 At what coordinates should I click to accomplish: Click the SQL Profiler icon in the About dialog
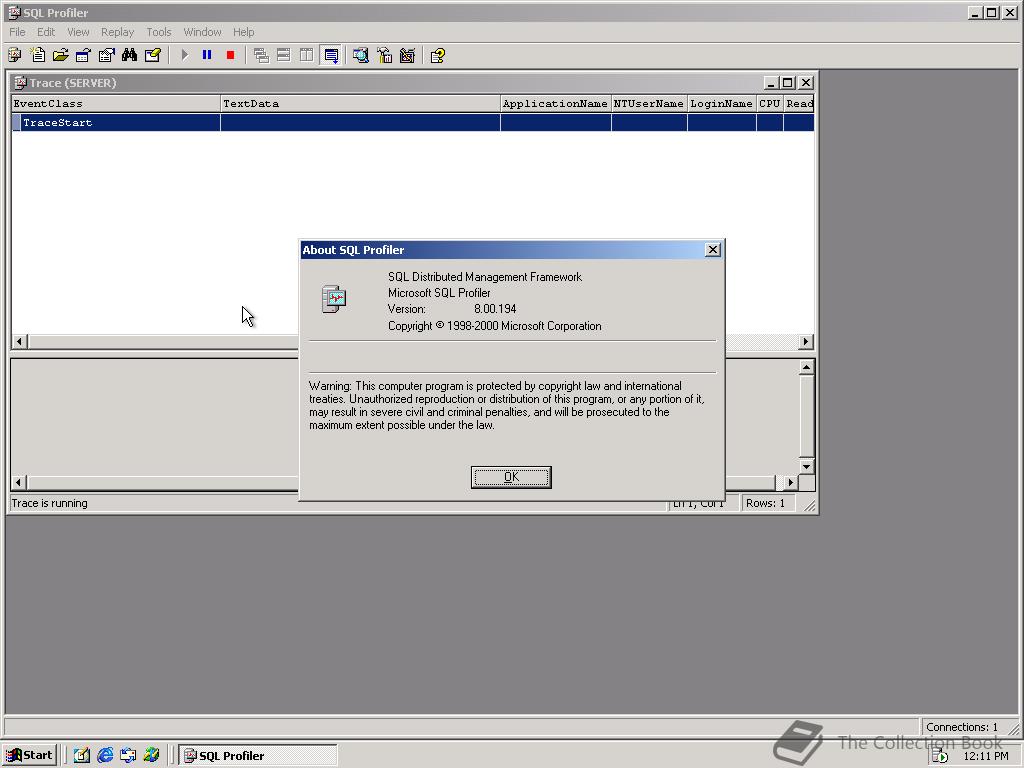point(334,299)
